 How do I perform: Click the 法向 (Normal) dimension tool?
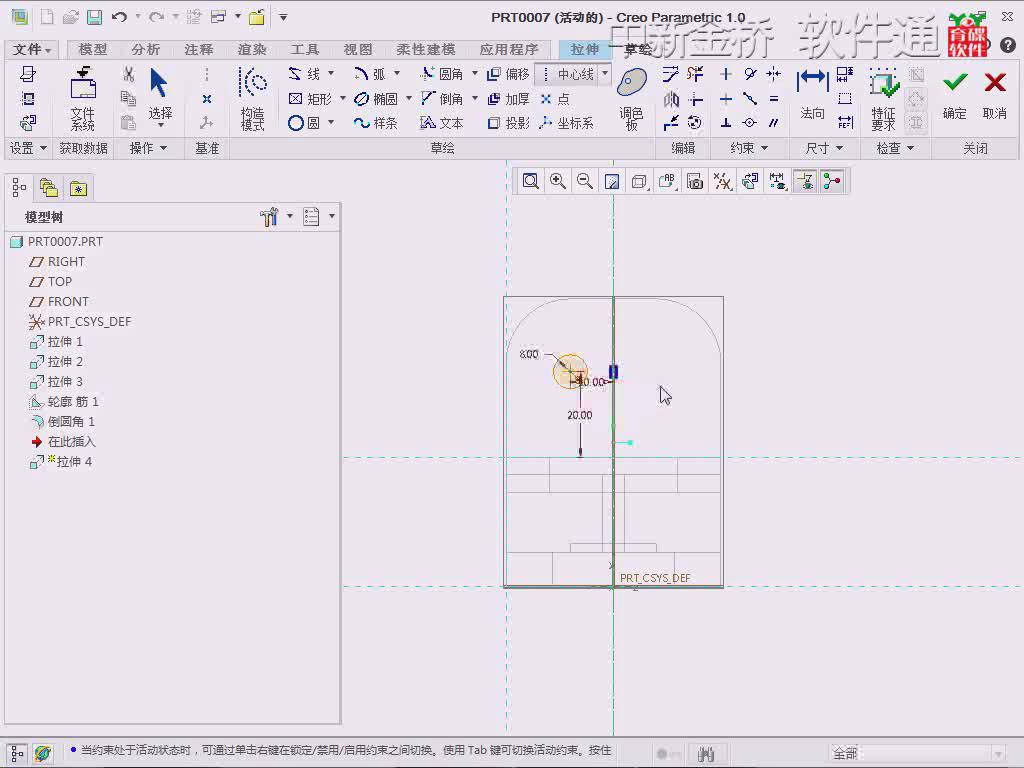tap(812, 95)
